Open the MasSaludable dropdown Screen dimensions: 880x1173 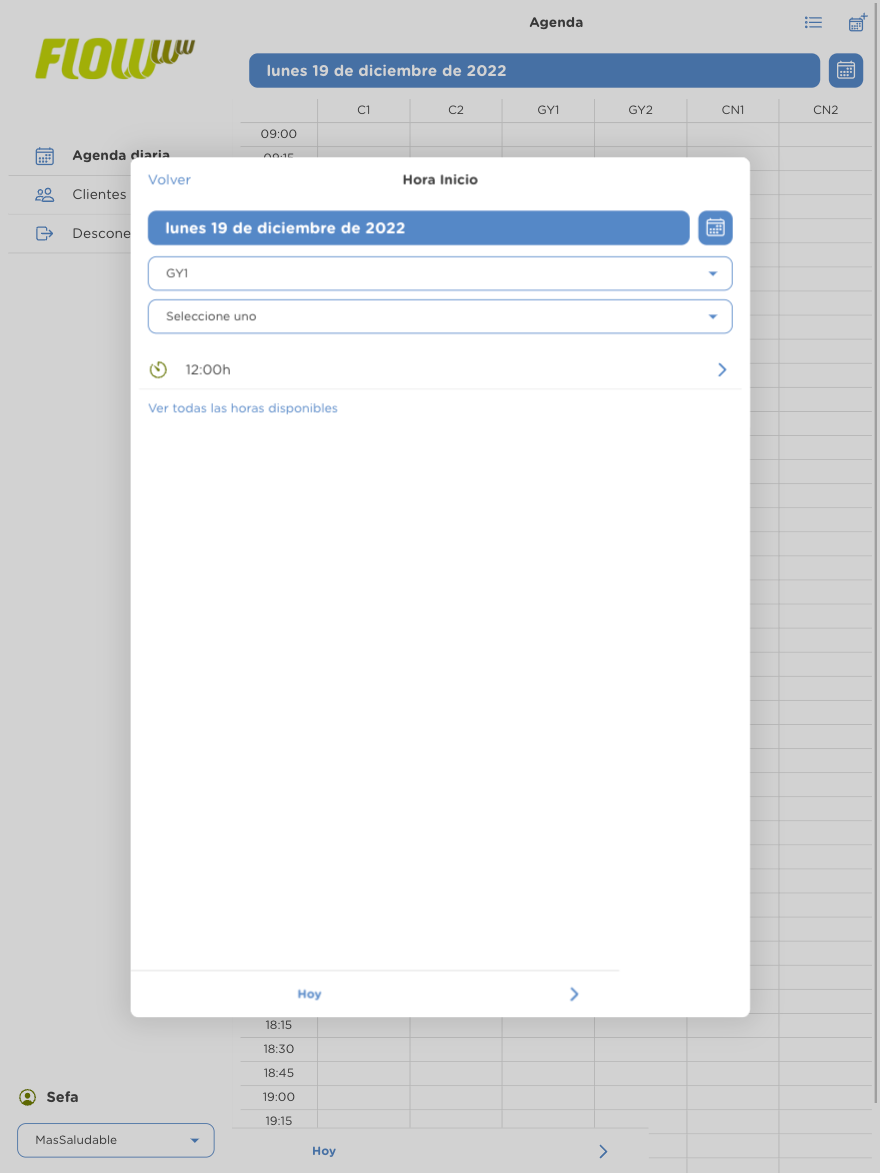coord(116,1140)
